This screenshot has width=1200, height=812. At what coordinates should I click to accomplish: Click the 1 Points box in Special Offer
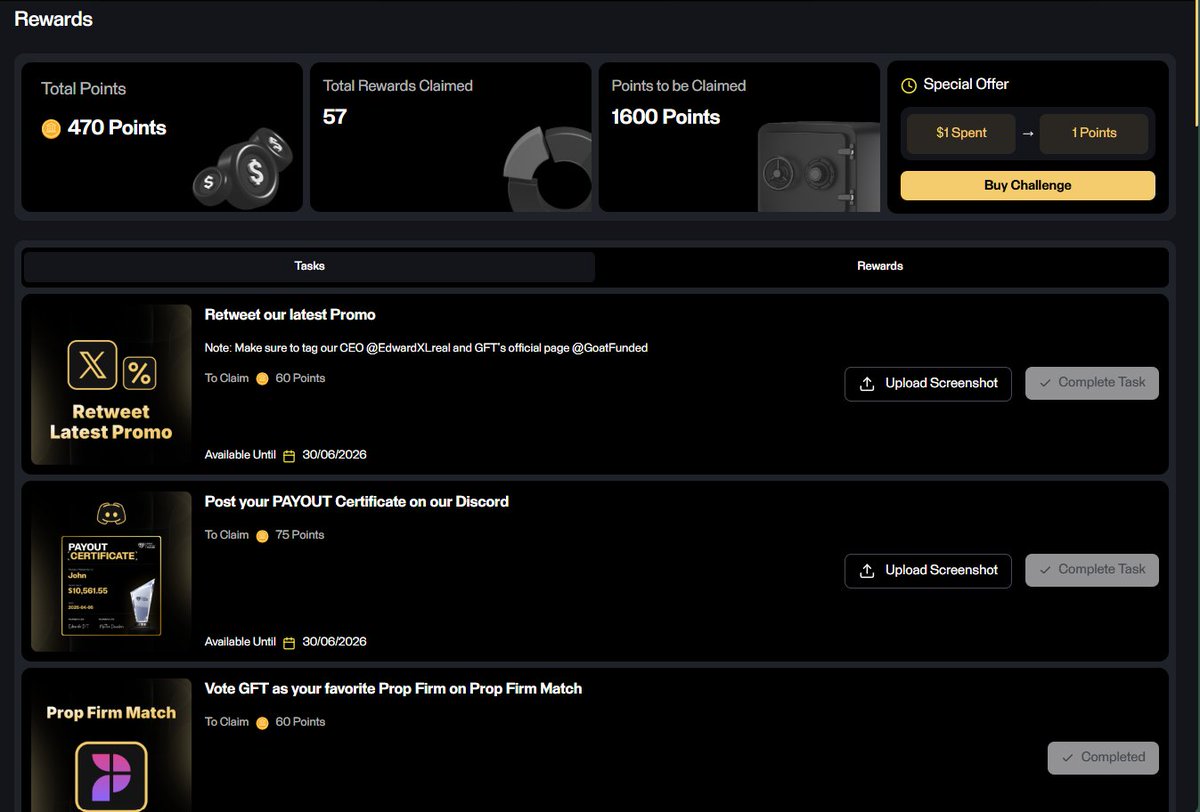(1094, 133)
